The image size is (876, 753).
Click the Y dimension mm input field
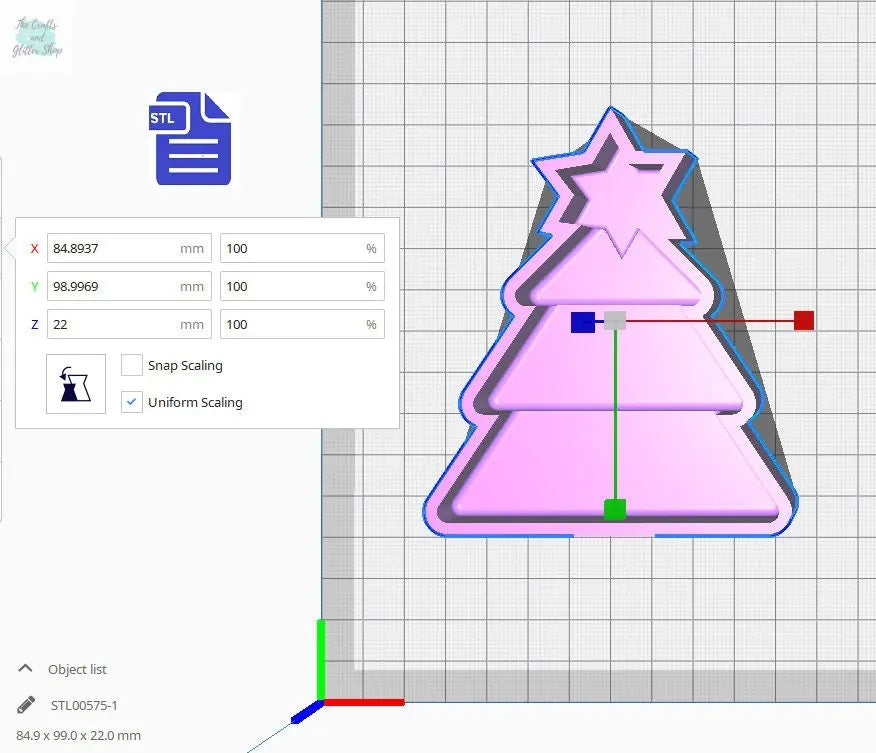(x=112, y=287)
